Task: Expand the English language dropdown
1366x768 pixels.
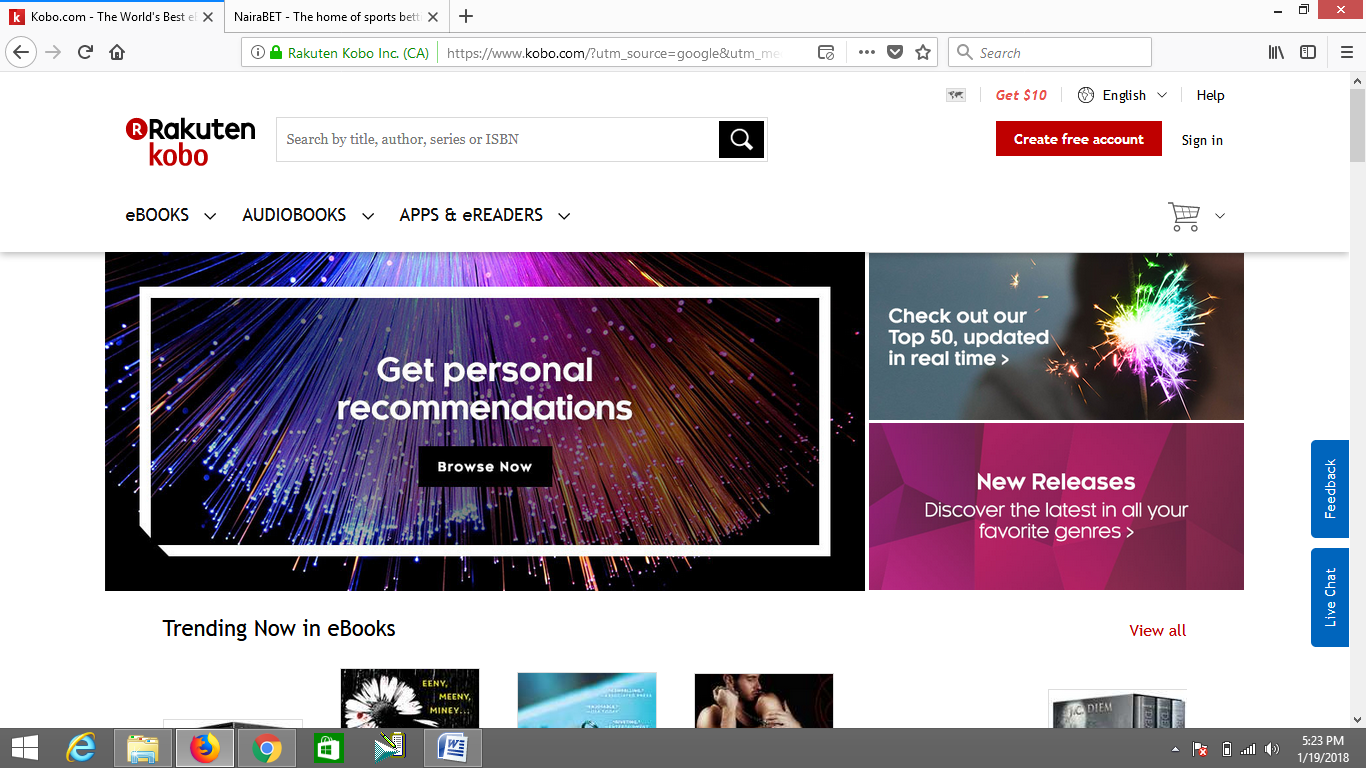Action: [x=1162, y=94]
